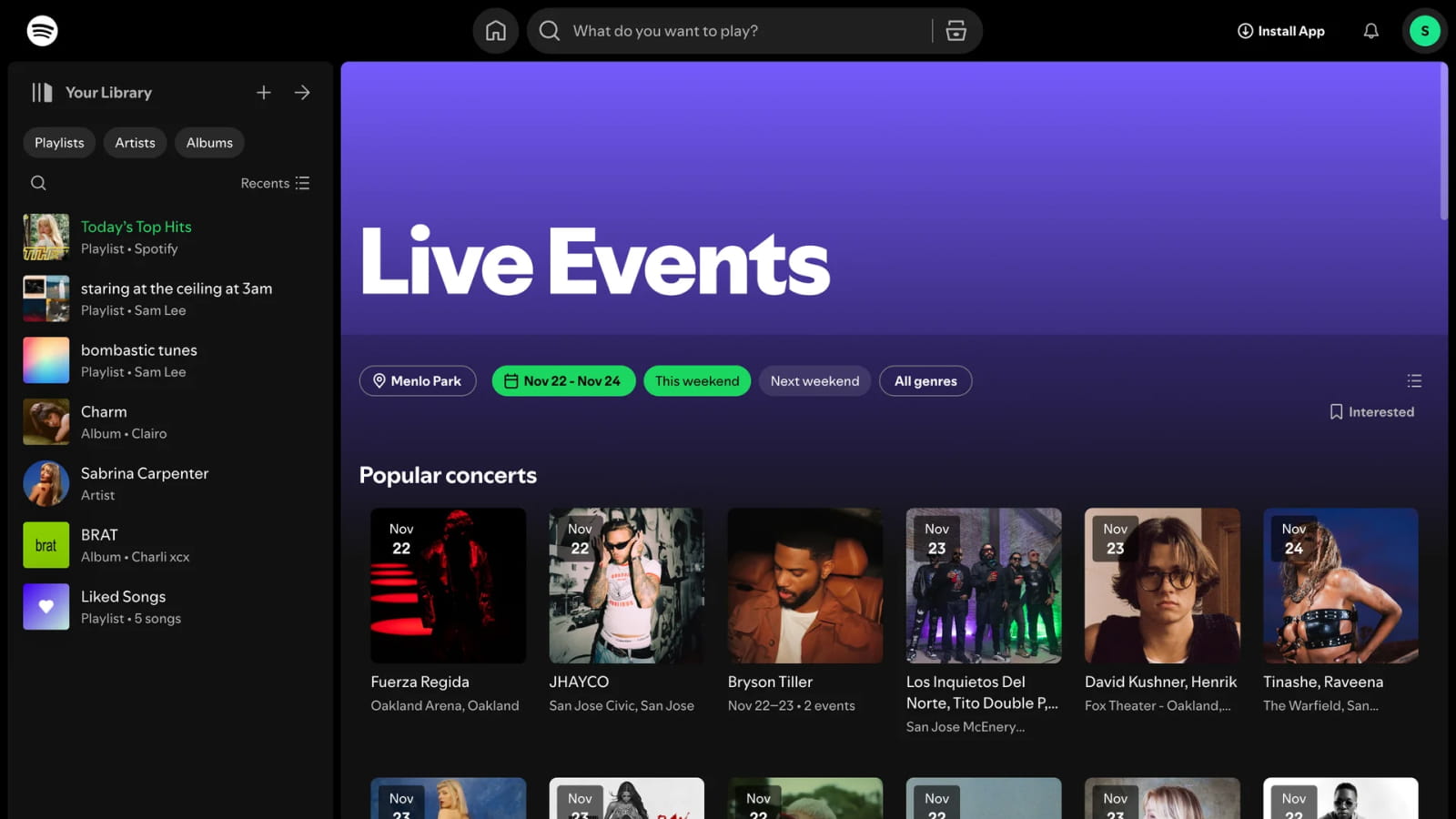The height and width of the screenshot is (819, 1456).
Task: Search within library using the magnifying glass icon
Action: 38,183
